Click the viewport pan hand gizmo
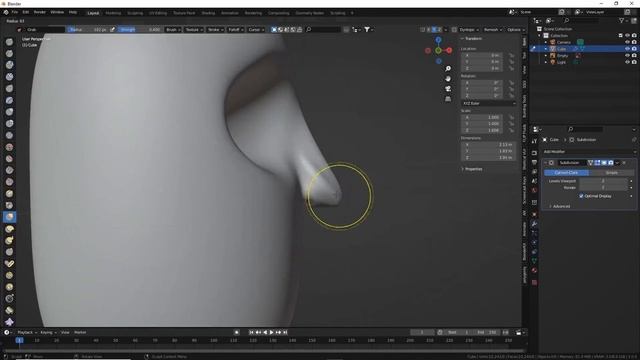Viewport: 640px width, 360px height. (448, 79)
